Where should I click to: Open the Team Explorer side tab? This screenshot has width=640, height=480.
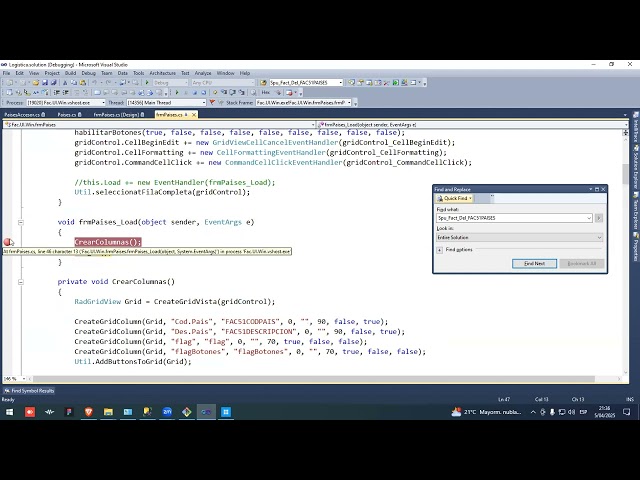636,211
